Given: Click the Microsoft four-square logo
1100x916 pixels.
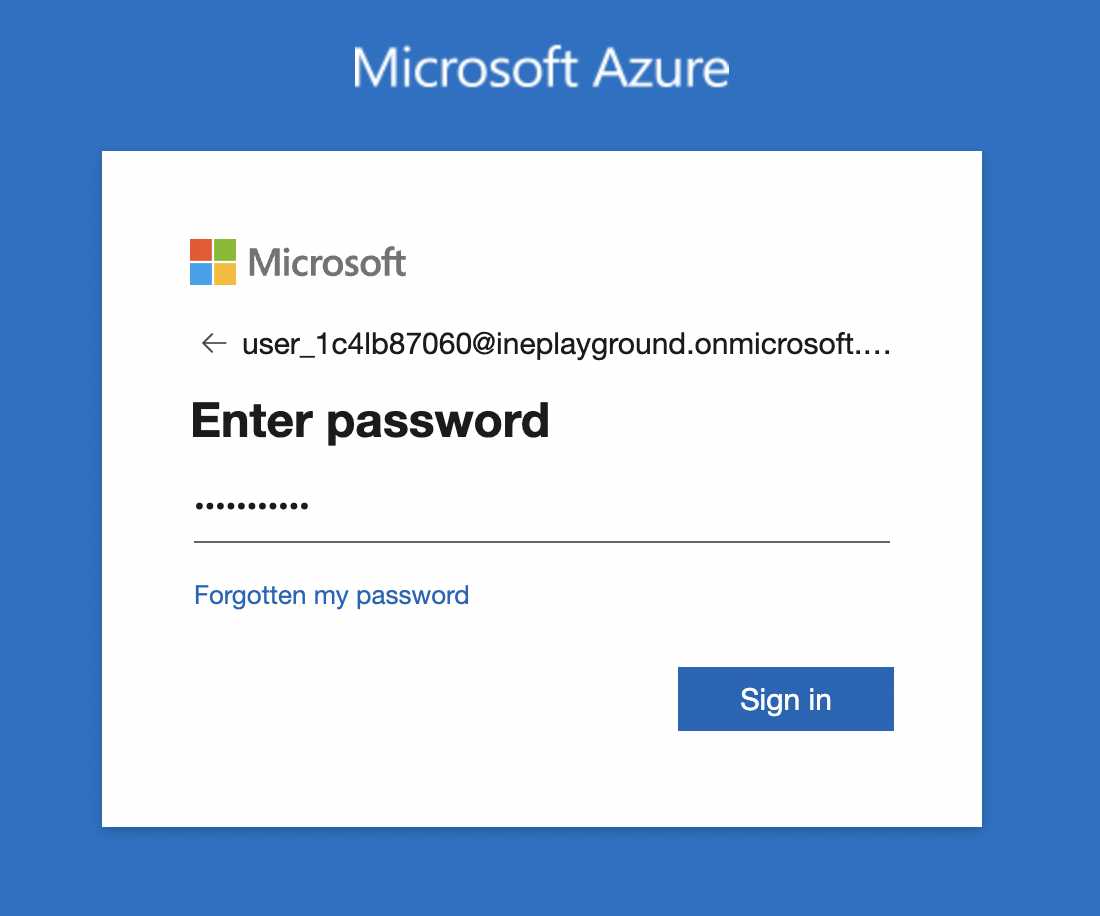Looking at the screenshot, I should coord(213,262).
